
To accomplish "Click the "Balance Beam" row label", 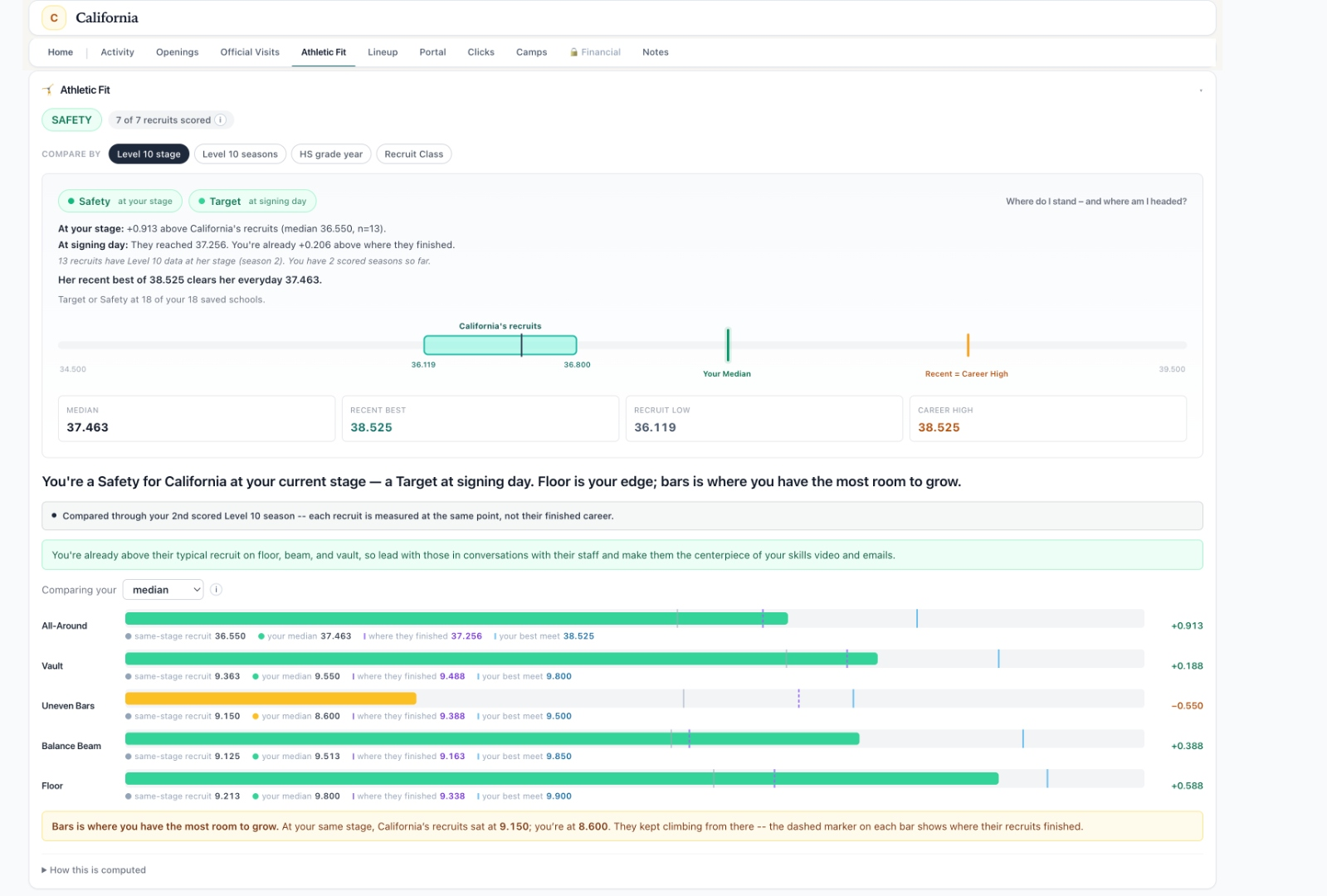I will [x=71, y=746].
